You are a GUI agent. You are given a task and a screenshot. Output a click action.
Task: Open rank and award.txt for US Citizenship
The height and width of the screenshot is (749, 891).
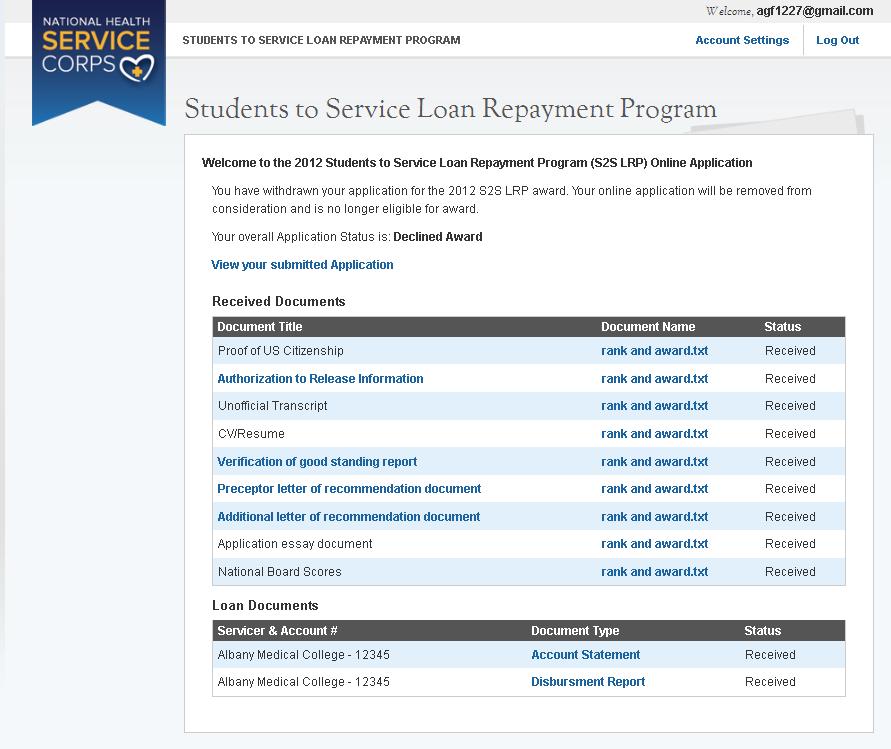(x=654, y=351)
